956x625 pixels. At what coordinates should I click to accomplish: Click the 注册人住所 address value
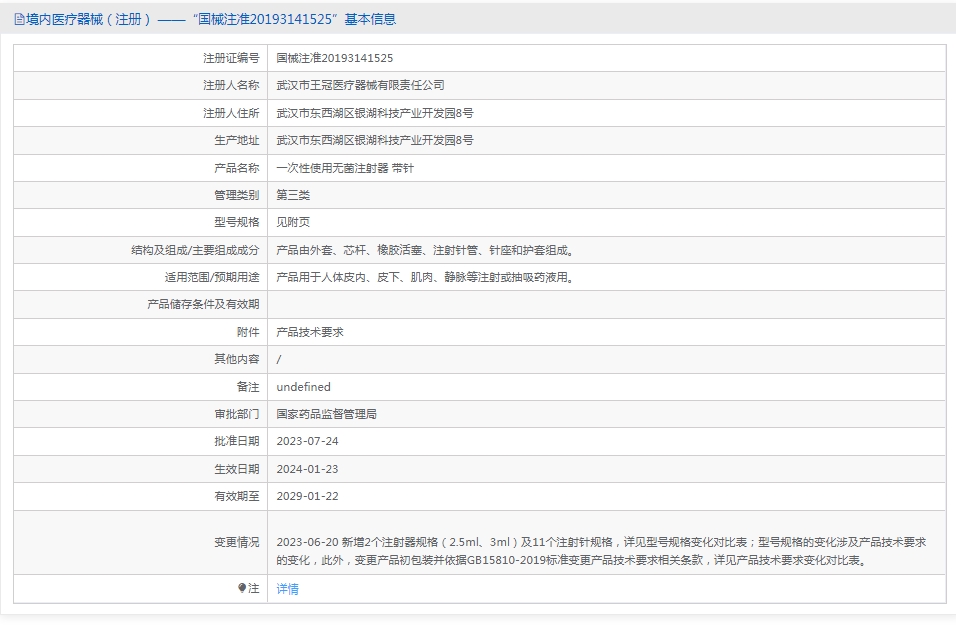coord(375,113)
